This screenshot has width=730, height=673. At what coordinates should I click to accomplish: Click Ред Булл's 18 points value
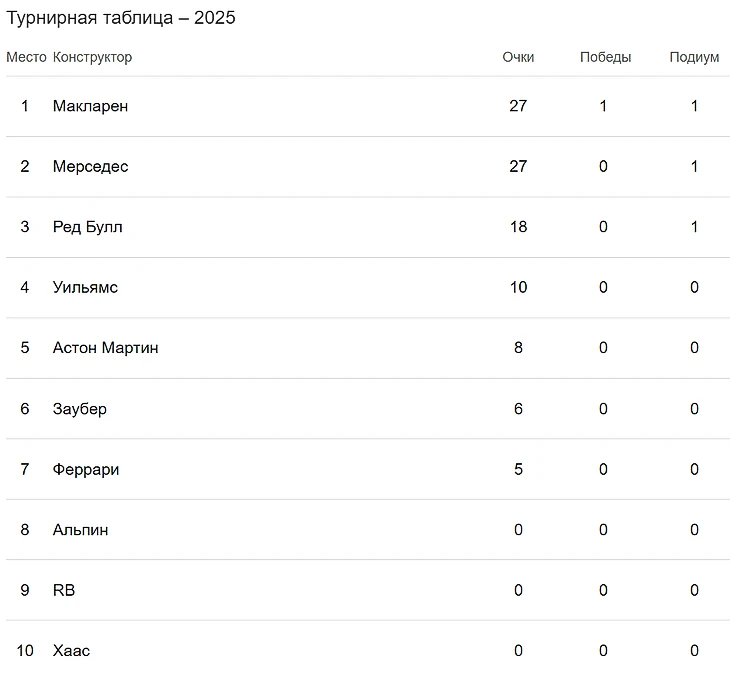pos(518,227)
